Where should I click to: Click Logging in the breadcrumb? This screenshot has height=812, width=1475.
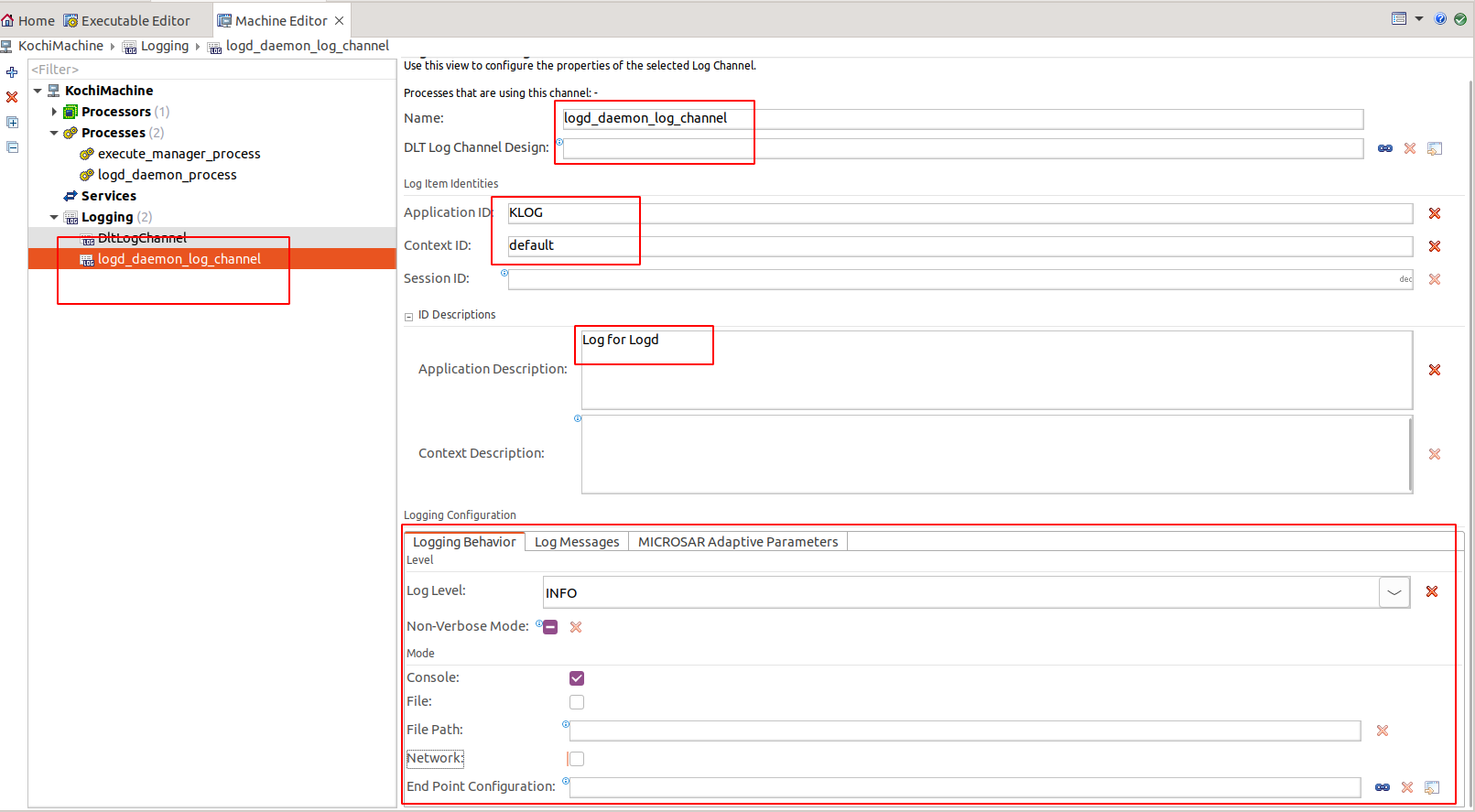(x=165, y=46)
